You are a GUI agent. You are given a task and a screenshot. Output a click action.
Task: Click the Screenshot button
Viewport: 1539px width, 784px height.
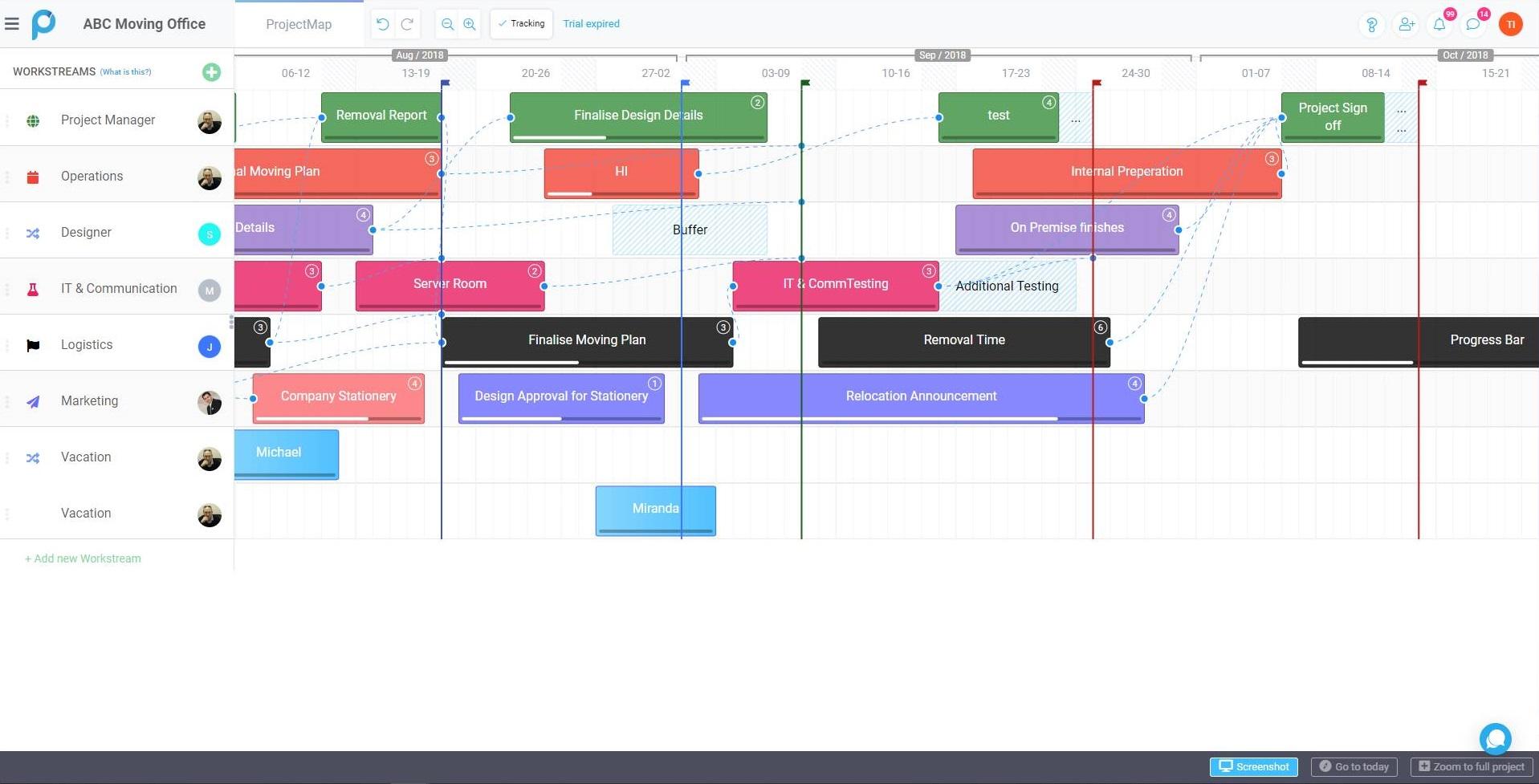pyautogui.click(x=1253, y=766)
